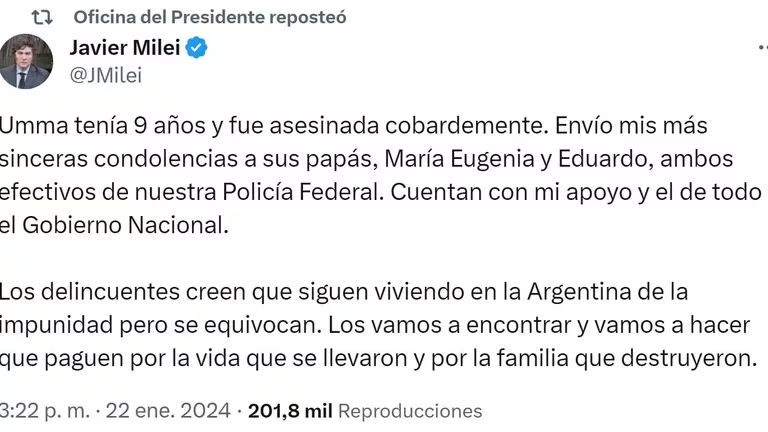Open the @JMilei handle link

[104, 72]
